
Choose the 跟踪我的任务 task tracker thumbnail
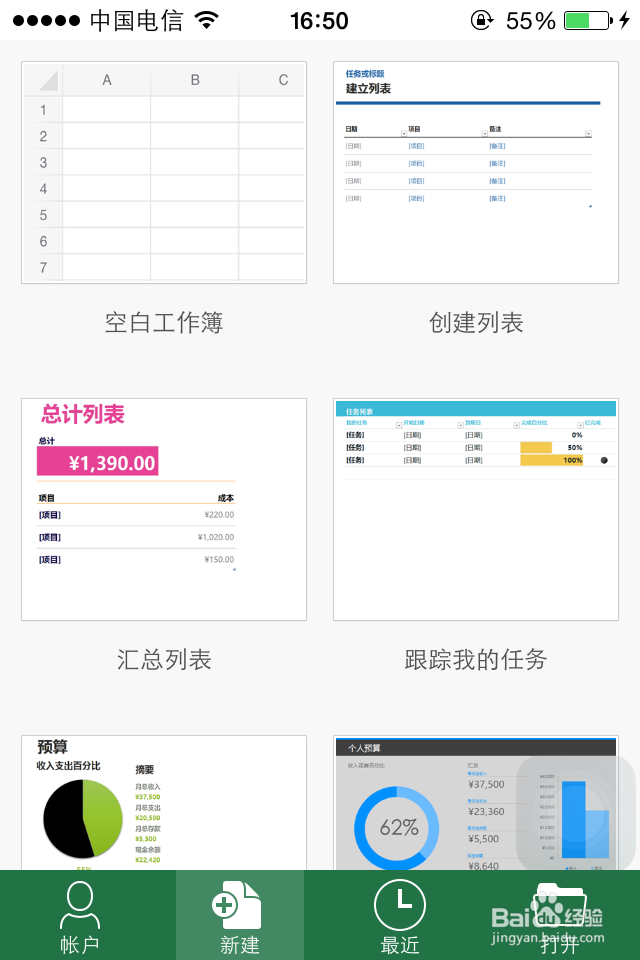click(x=476, y=509)
